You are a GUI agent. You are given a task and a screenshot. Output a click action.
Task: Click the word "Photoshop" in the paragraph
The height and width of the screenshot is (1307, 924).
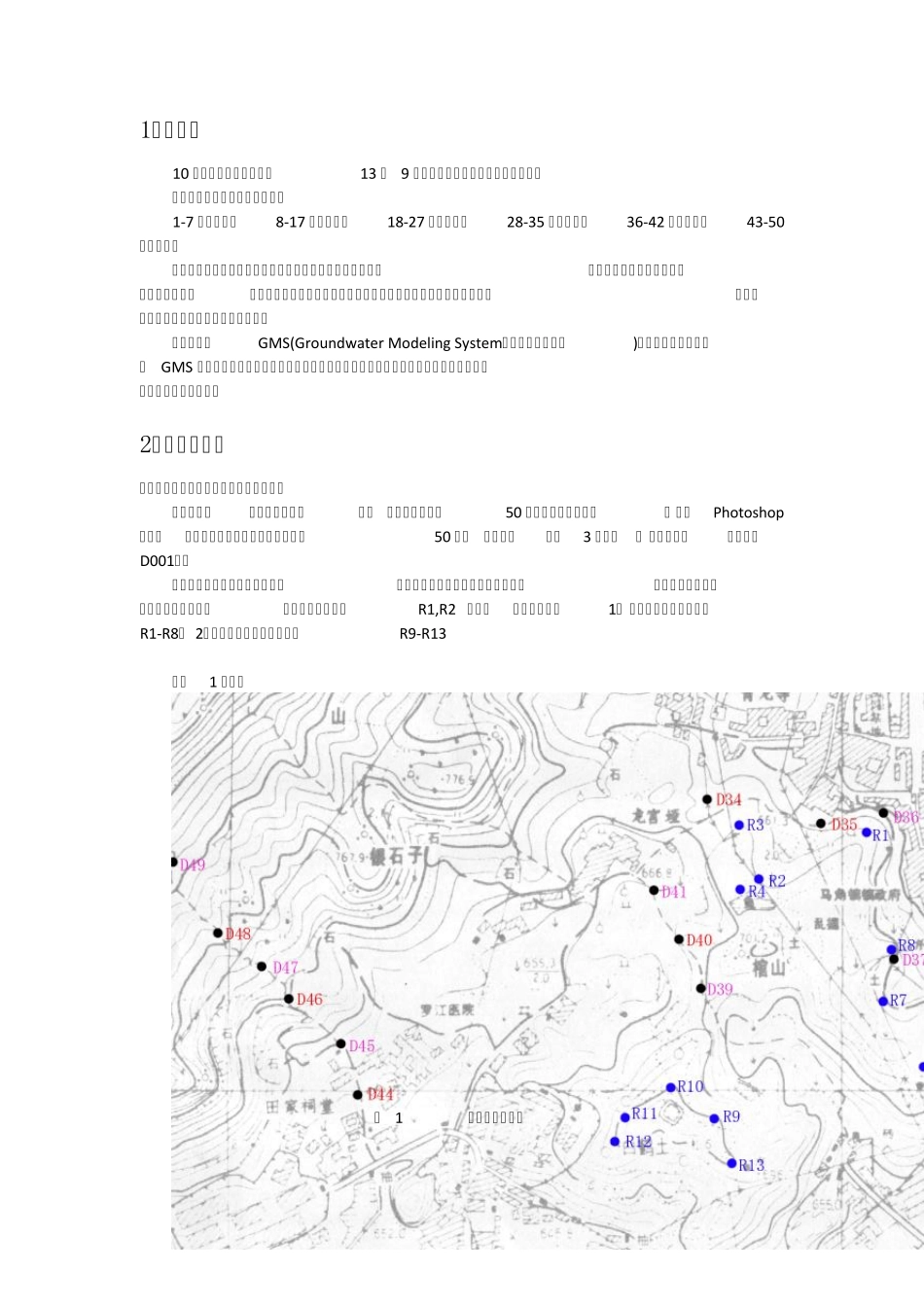(x=748, y=512)
